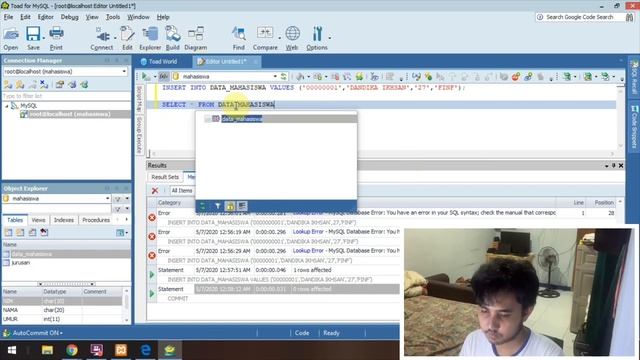The image size is (640, 360).
Task: Launch the Build query tool
Action: click(x=172, y=38)
